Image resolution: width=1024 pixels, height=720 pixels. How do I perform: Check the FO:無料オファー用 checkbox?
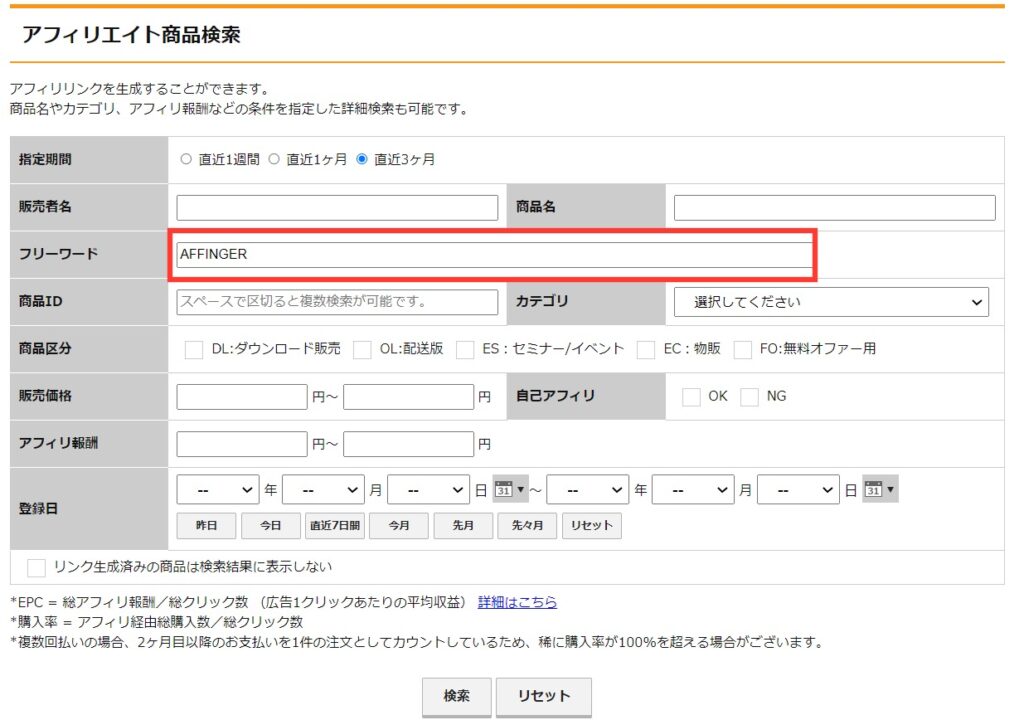[741, 350]
